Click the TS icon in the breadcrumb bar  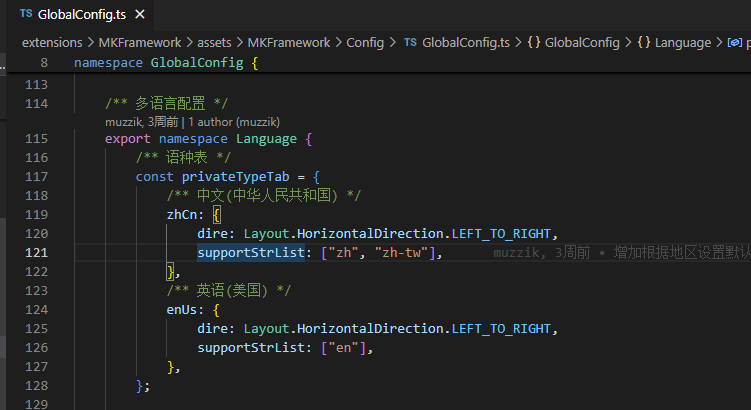(410, 42)
